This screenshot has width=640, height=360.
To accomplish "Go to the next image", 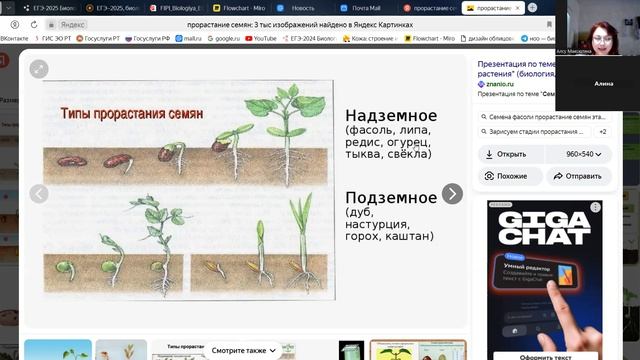I will pos(452,193).
